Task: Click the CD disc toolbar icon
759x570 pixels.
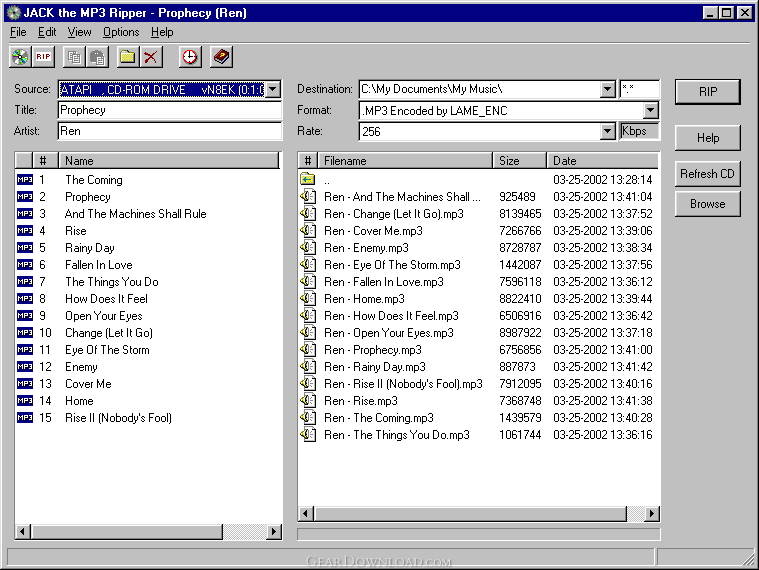Action: (x=20, y=57)
